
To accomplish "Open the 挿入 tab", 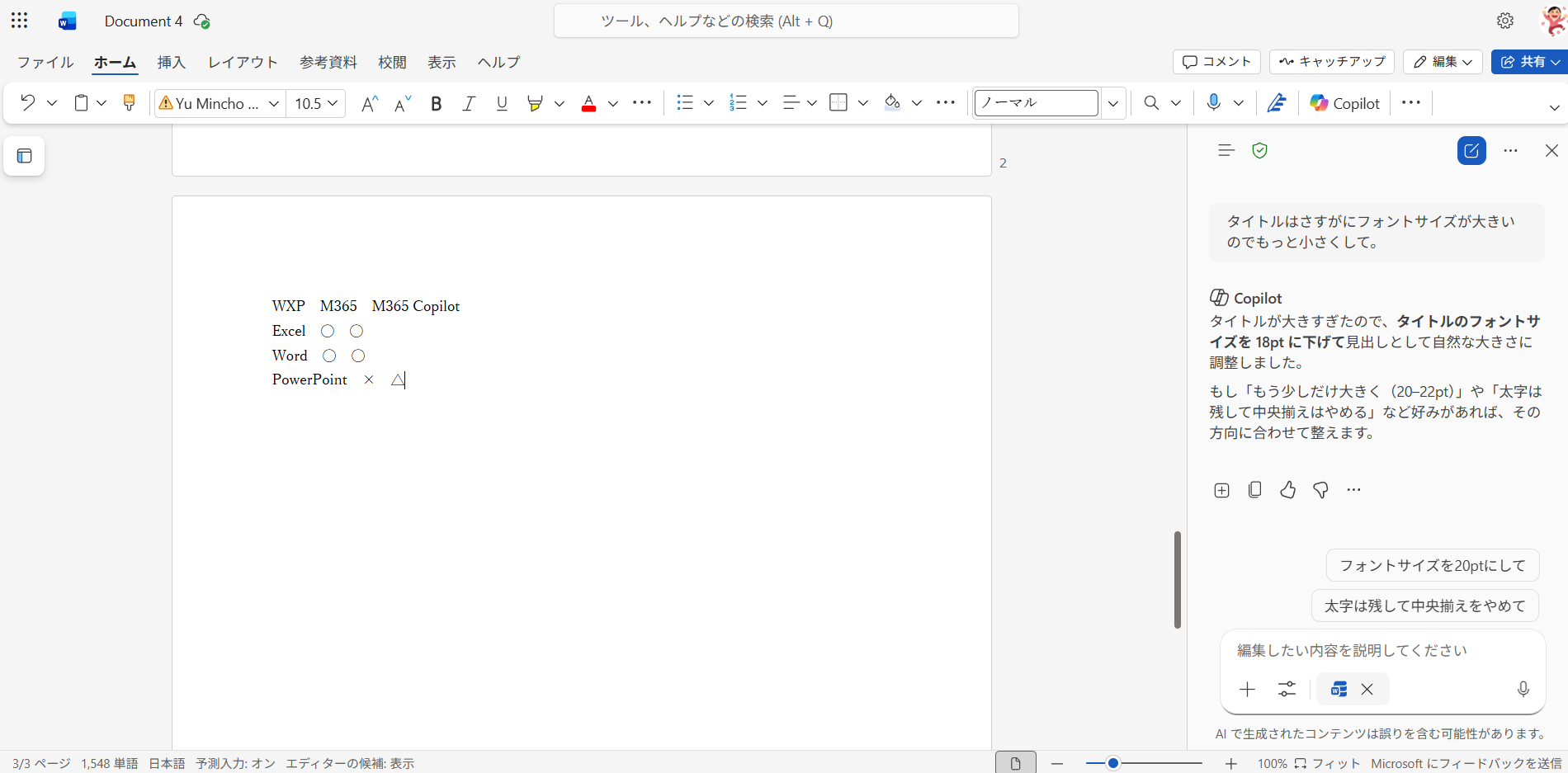I will point(172,62).
